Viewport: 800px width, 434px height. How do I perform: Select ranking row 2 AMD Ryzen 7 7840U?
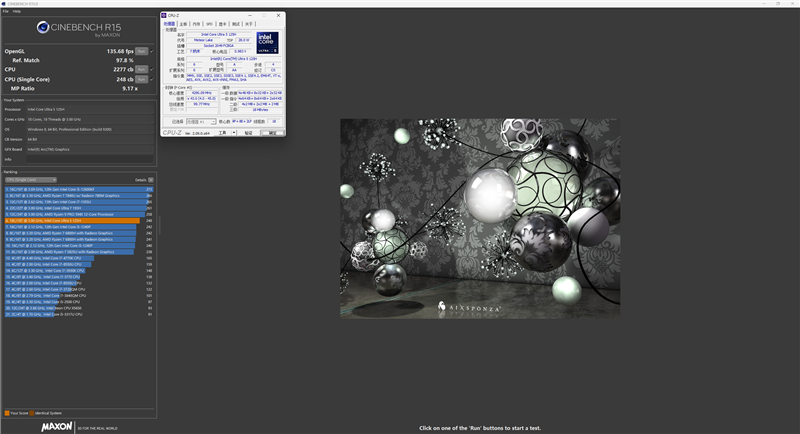[79, 195]
